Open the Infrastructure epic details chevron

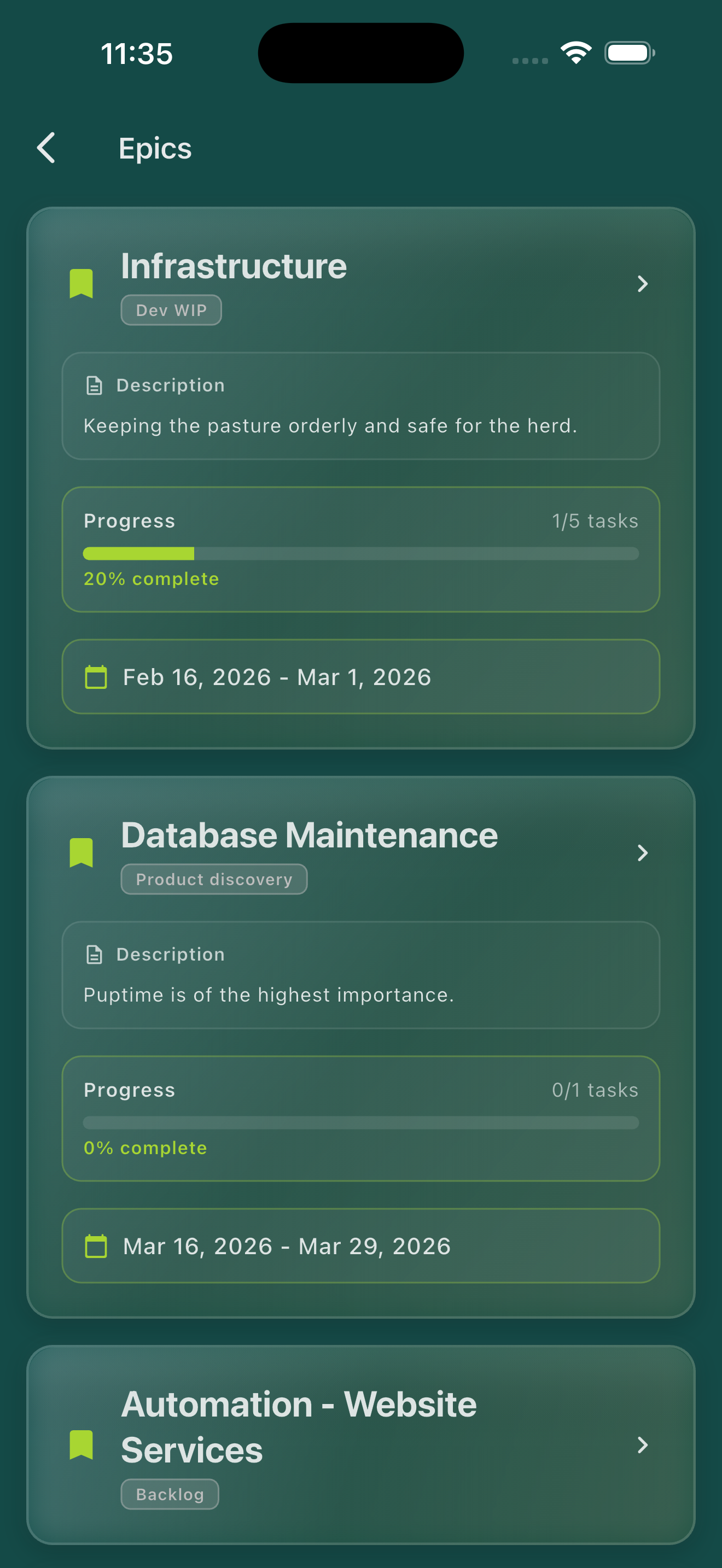pyautogui.click(x=642, y=284)
